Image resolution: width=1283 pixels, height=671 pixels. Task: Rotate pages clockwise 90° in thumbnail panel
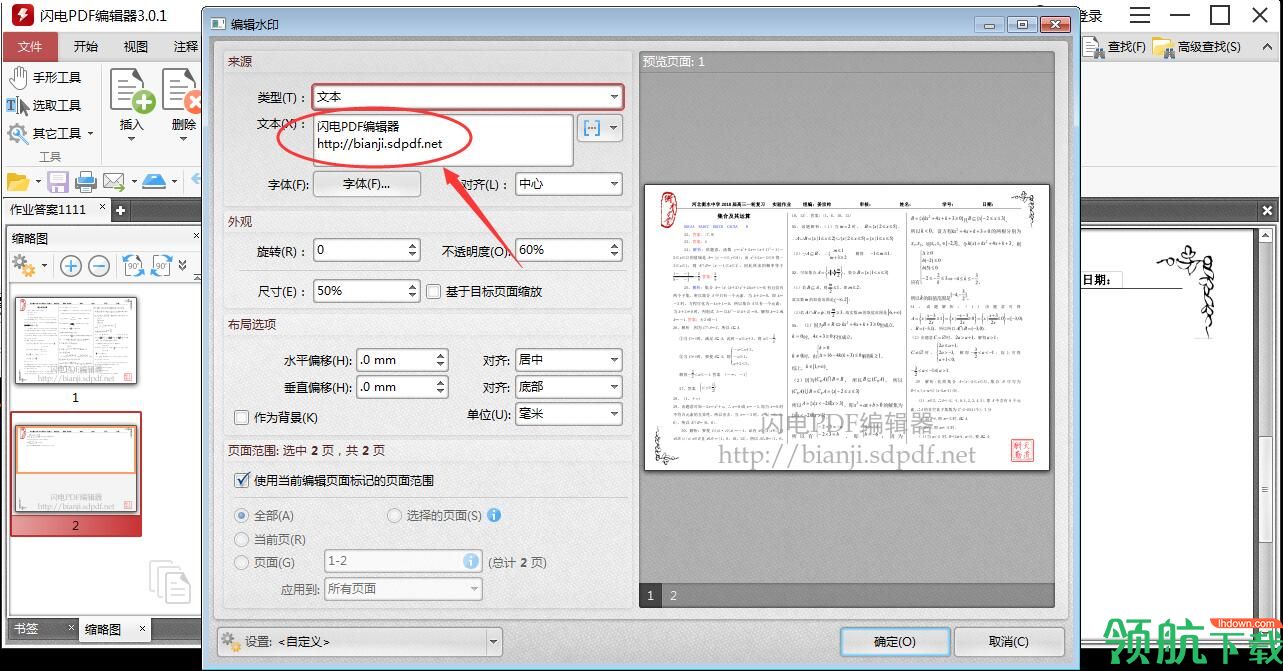click(x=161, y=266)
